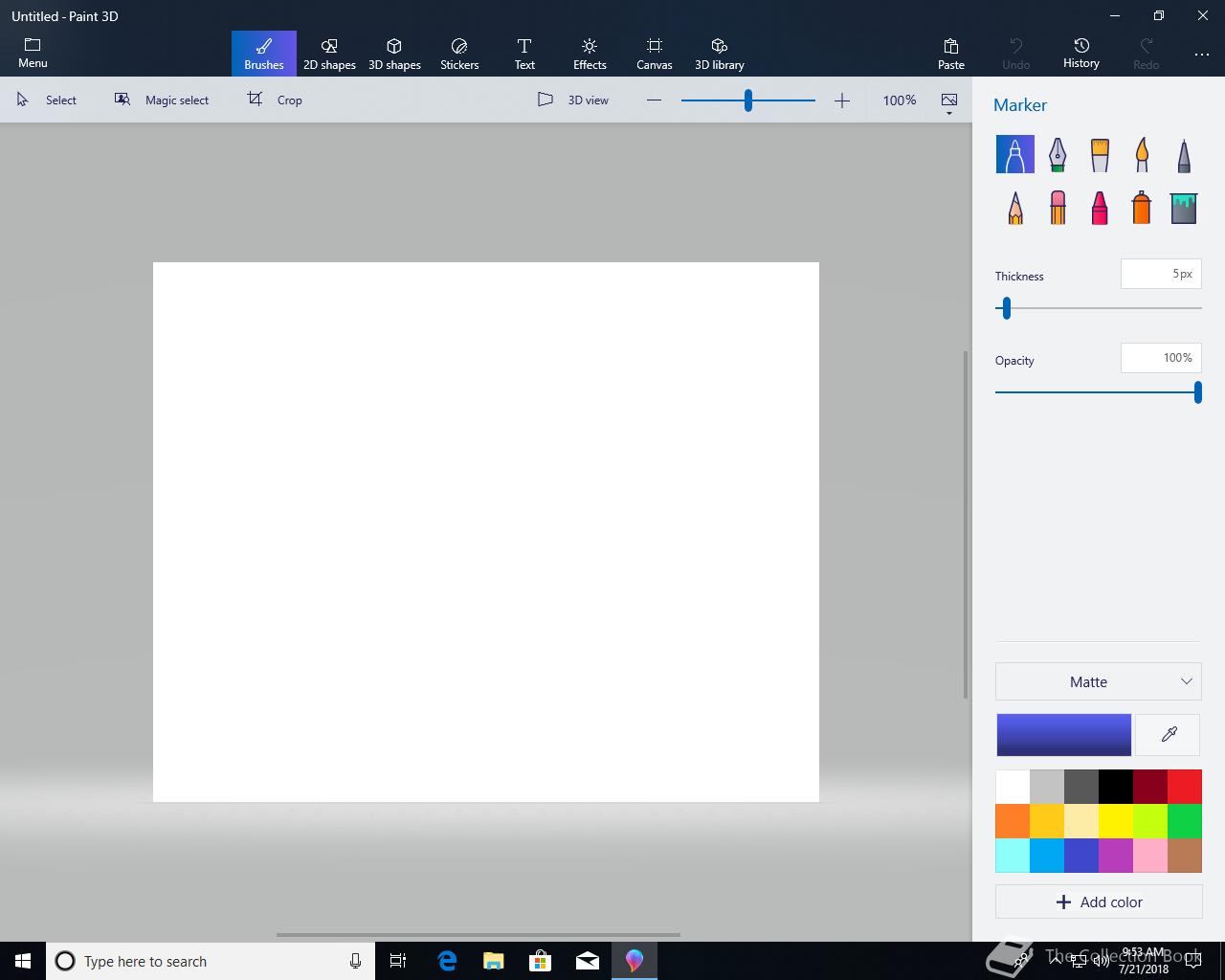1225x980 pixels.
Task: Choose the Pixel pen brush
Action: click(x=1184, y=154)
